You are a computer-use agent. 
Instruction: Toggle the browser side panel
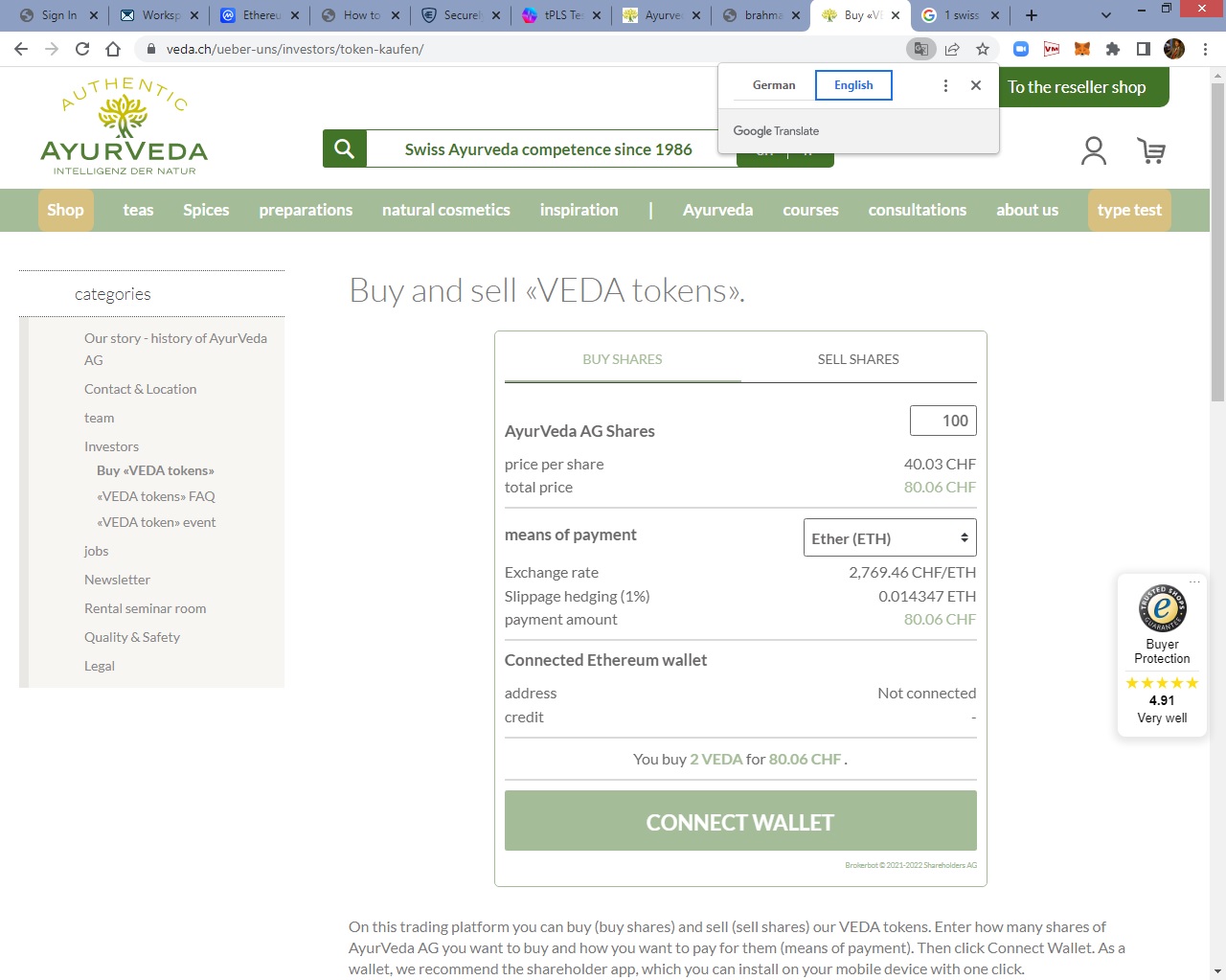pyautogui.click(x=1144, y=49)
